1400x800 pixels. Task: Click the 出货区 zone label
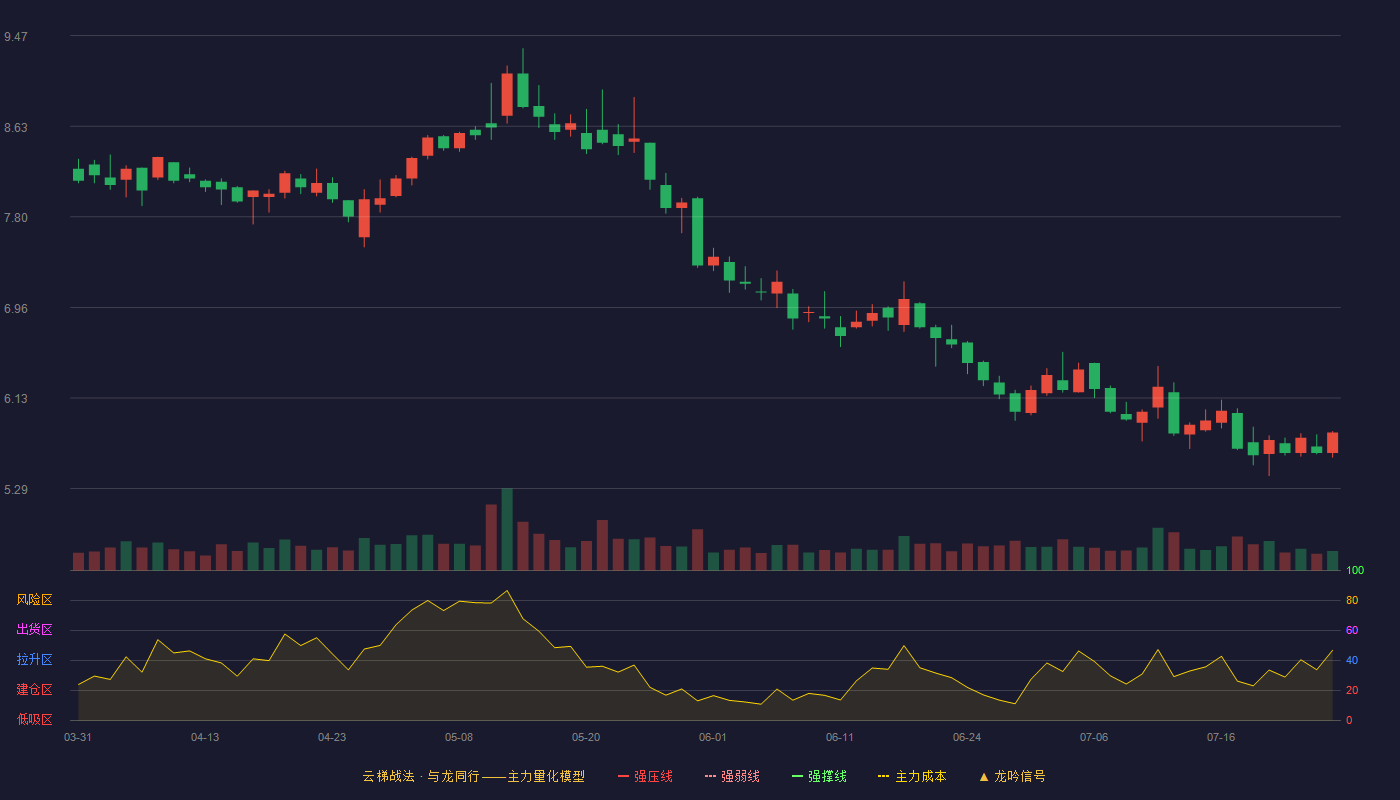[x=34, y=630]
